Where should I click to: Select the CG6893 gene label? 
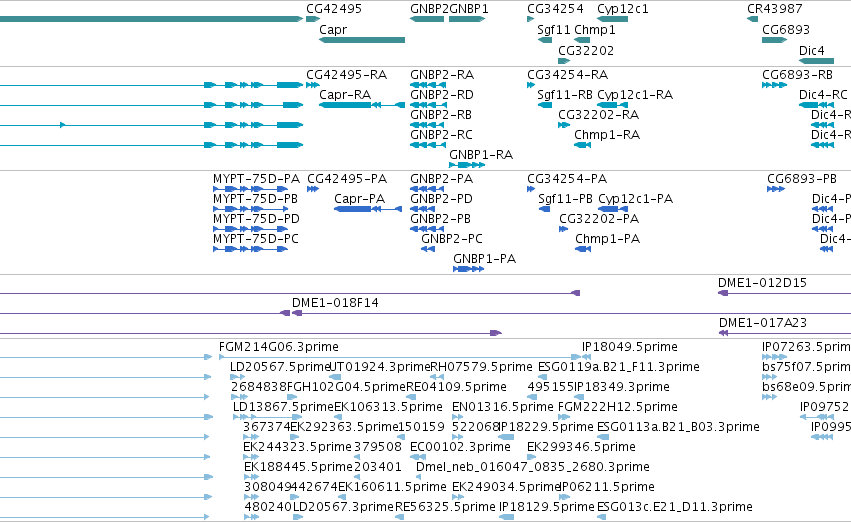[786, 29]
